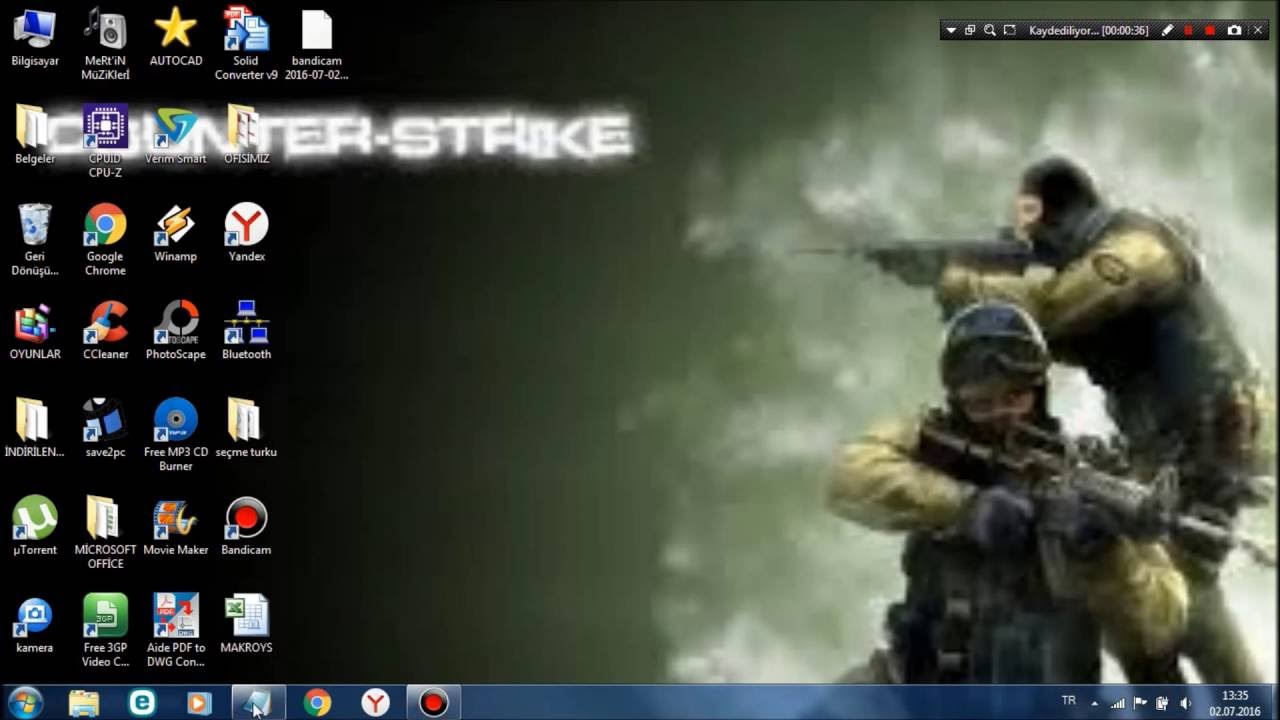Select the µTorrent desktop shortcut
The width and height of the screenshot is (1280, 720).
35,526
